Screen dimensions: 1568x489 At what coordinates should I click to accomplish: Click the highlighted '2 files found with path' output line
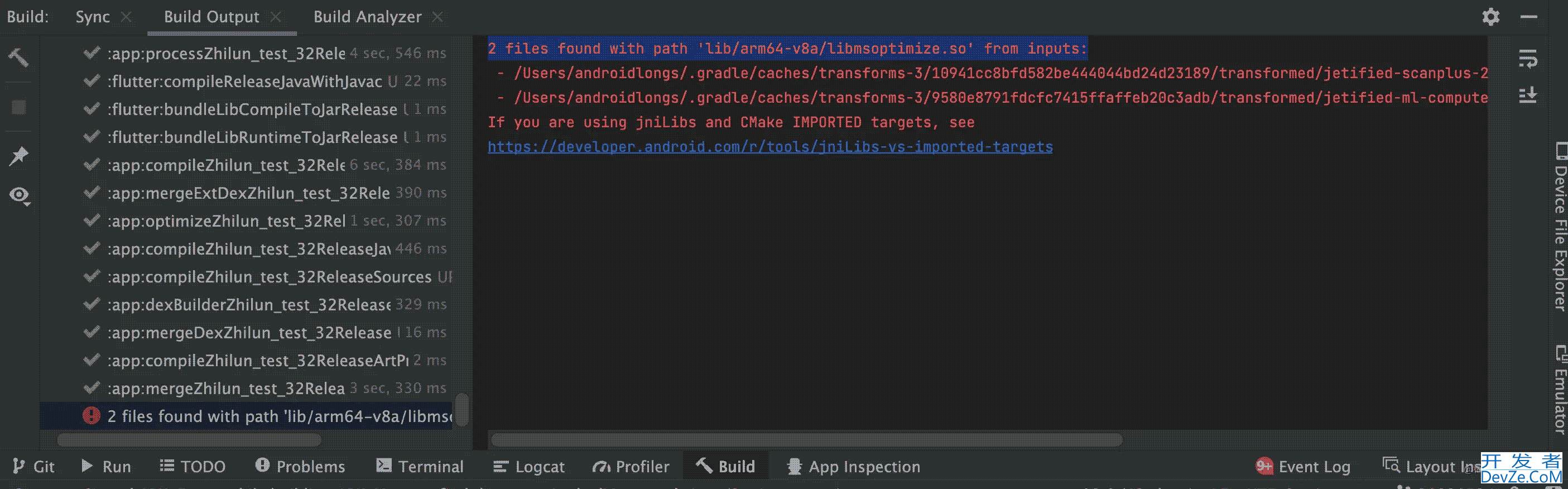(x=787, y=49)
